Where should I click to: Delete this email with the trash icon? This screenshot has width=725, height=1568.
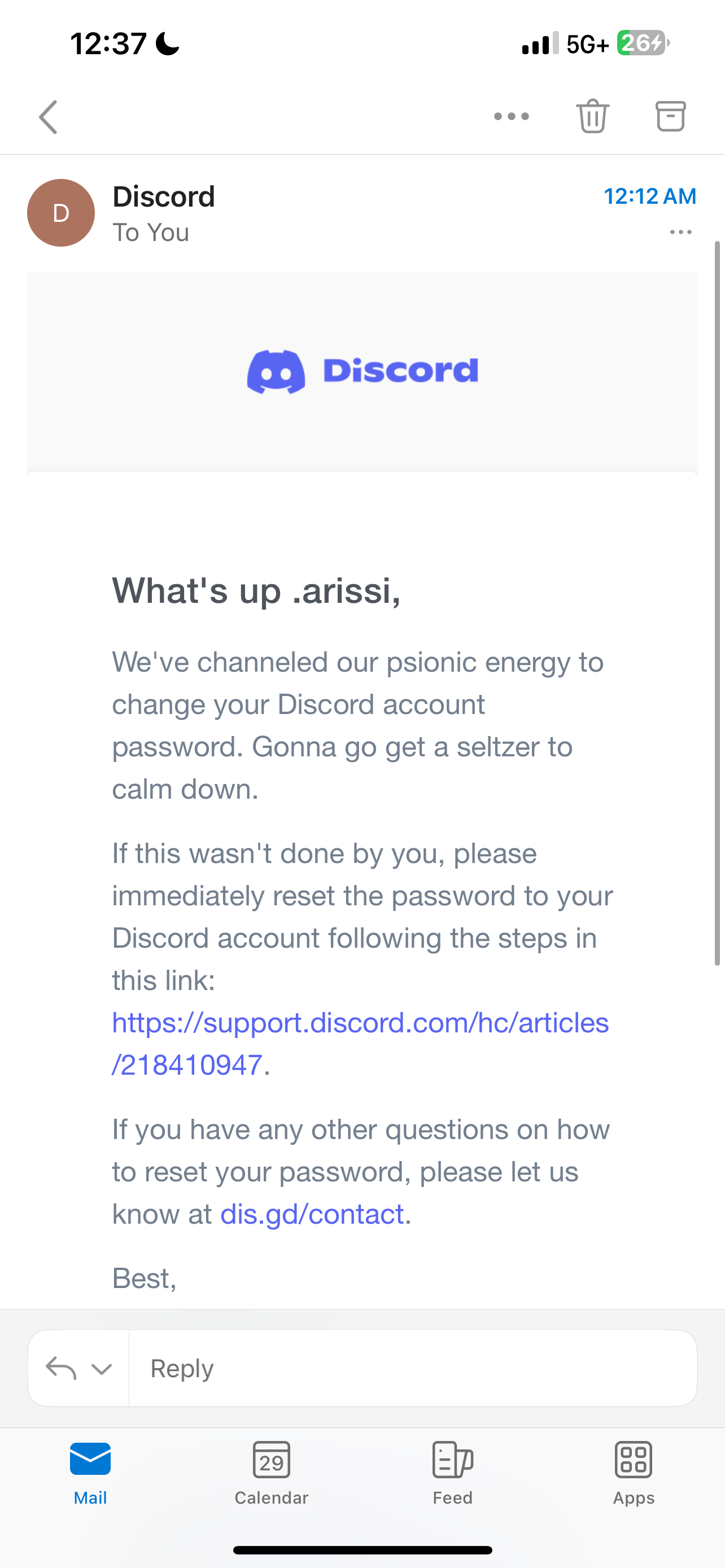(592, 116)
